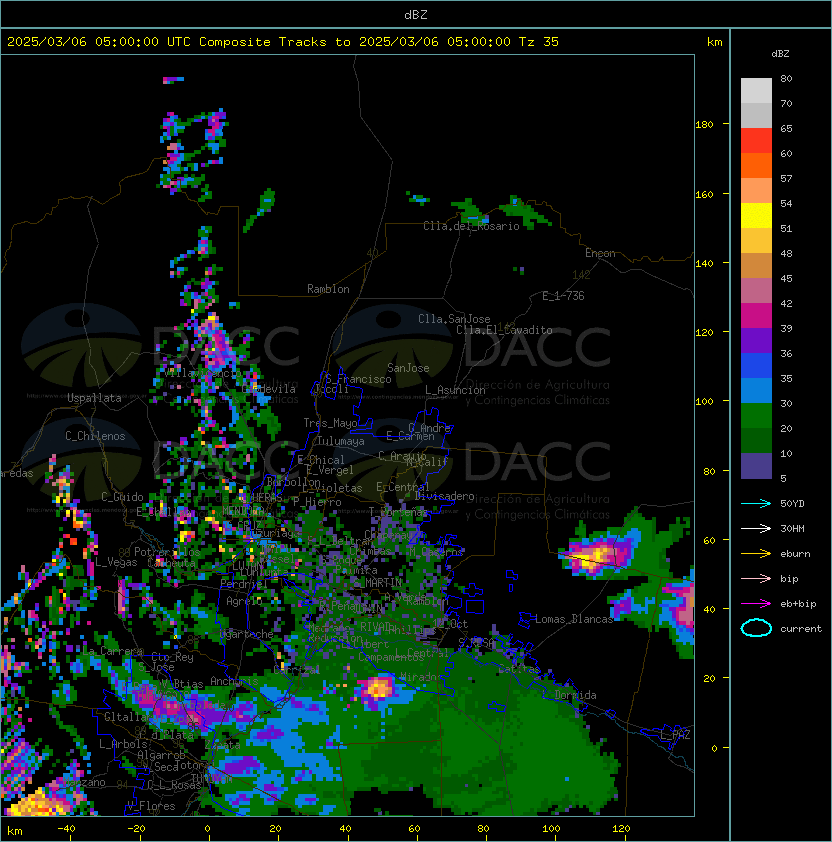832x842 pixels.
Task: Click the 'Composite Tracks' header text
Action: point(263,42)
